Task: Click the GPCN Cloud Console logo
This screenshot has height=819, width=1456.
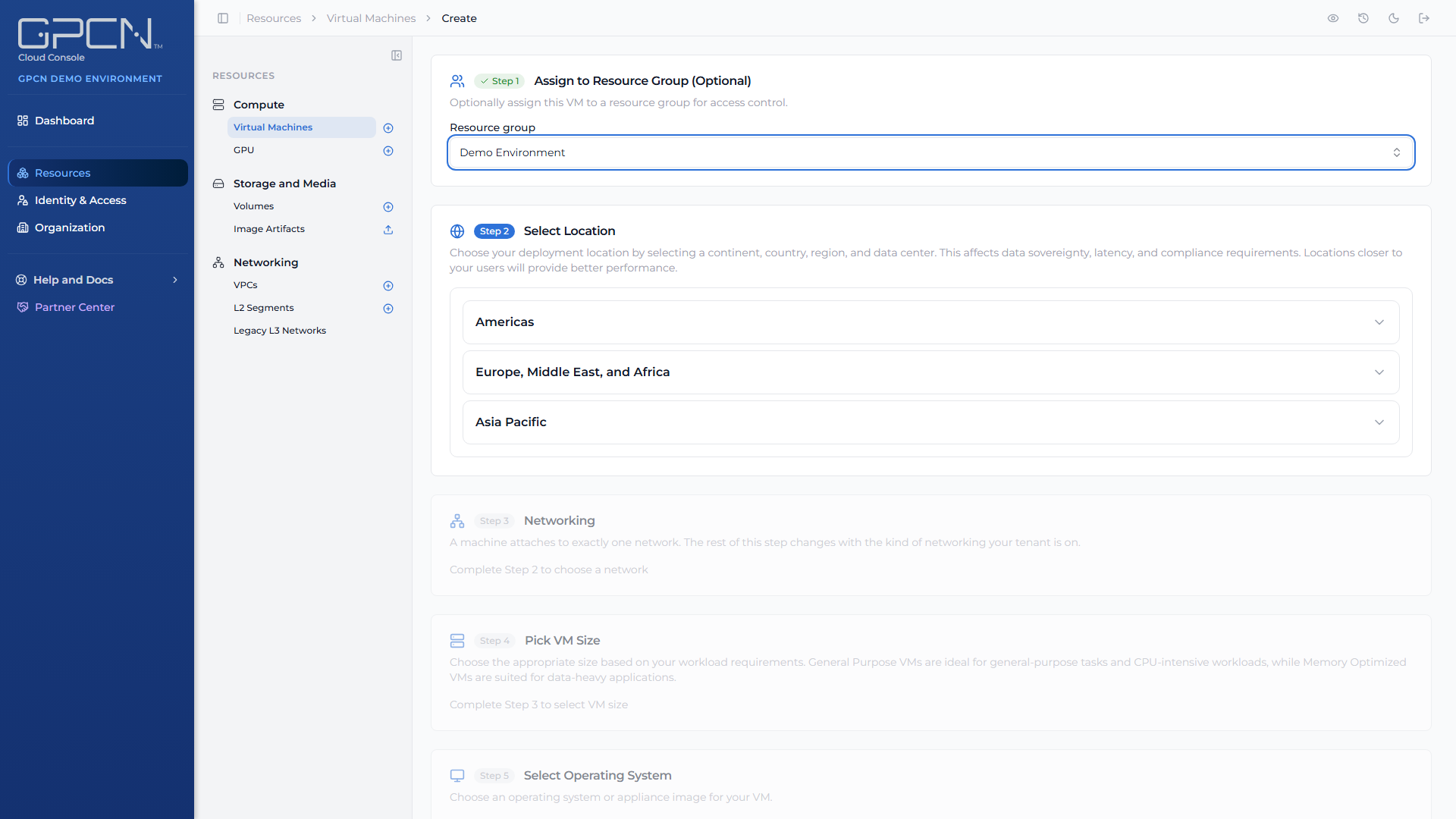Action: [89, 39]
